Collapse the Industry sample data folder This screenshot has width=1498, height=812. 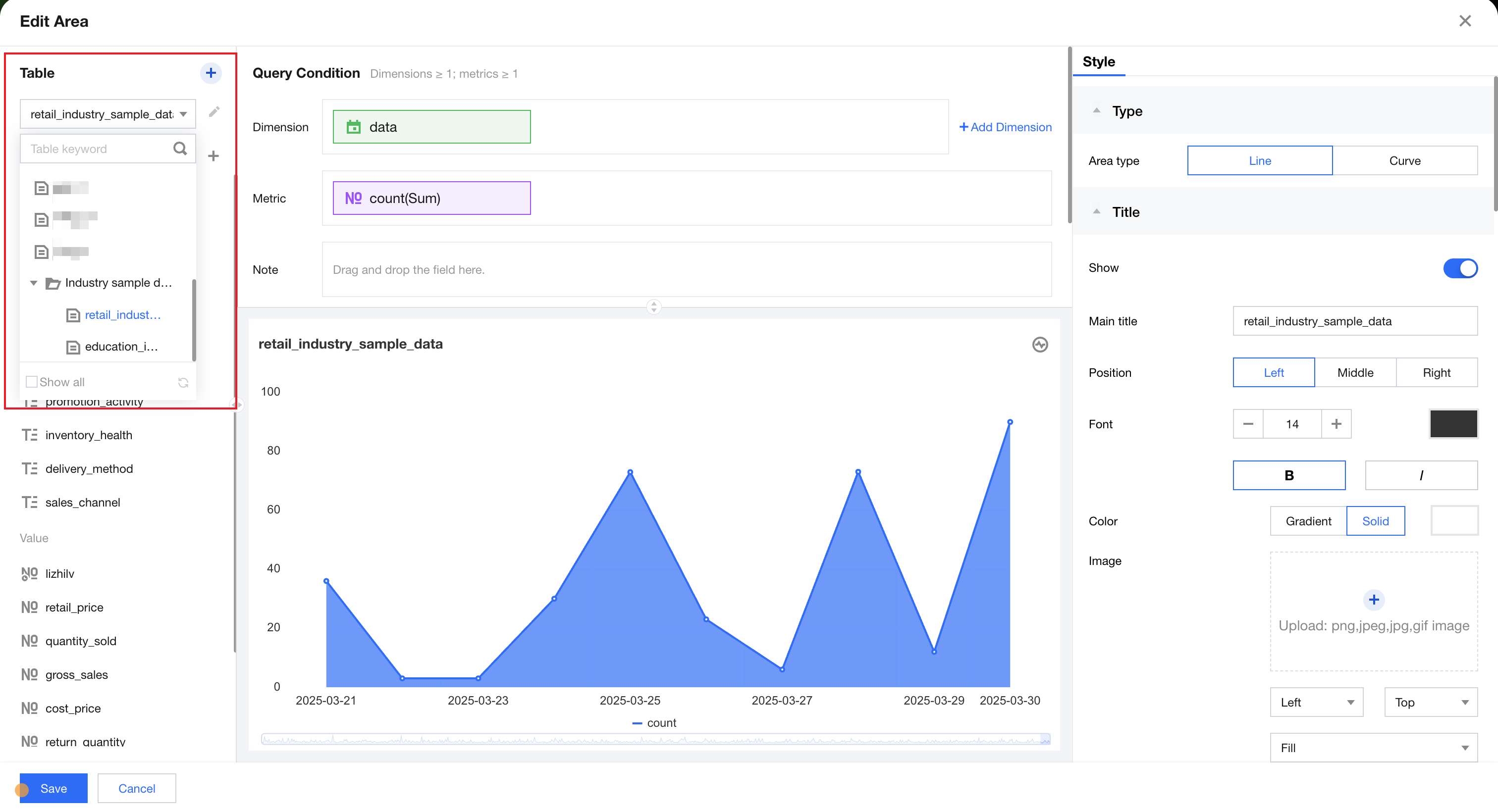[x=34, y=283]
